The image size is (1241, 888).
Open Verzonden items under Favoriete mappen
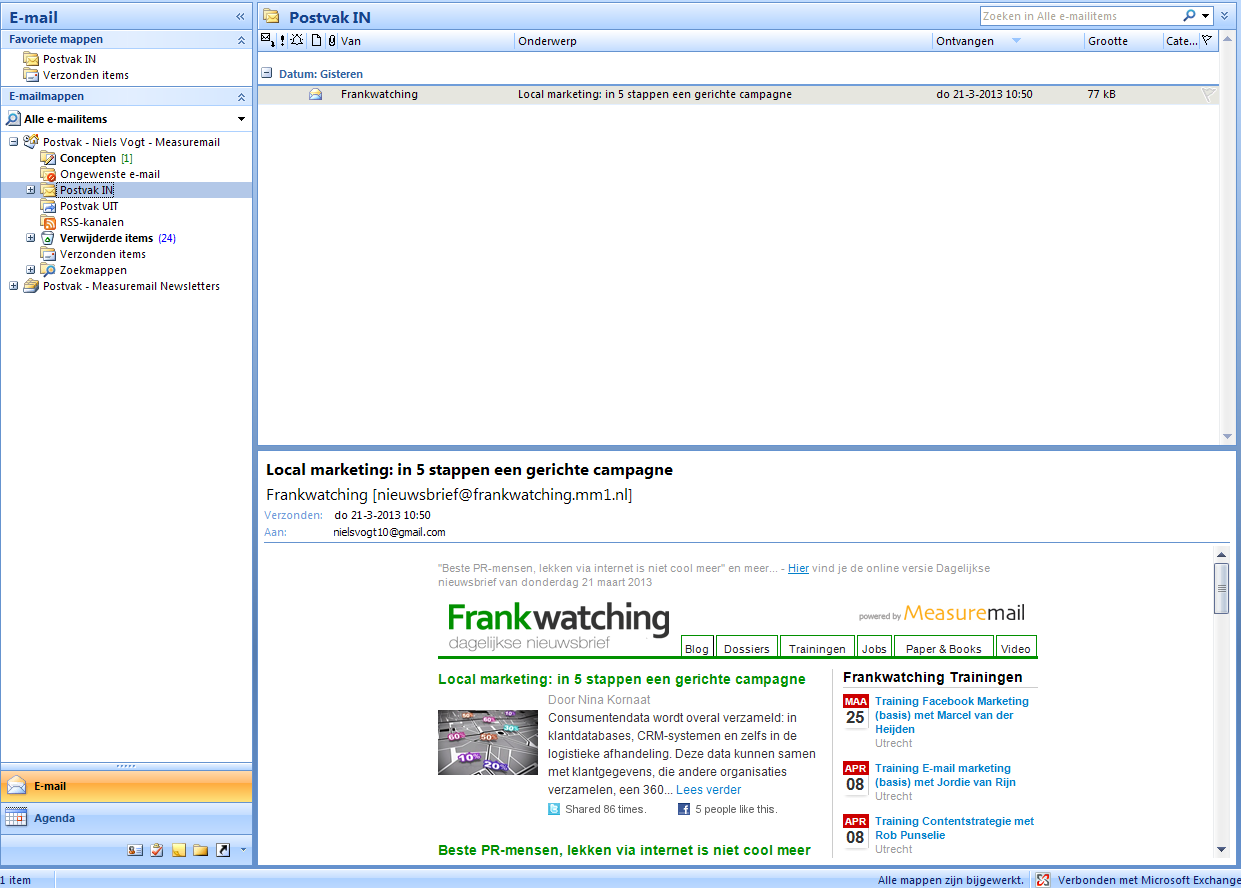[86, 75]
